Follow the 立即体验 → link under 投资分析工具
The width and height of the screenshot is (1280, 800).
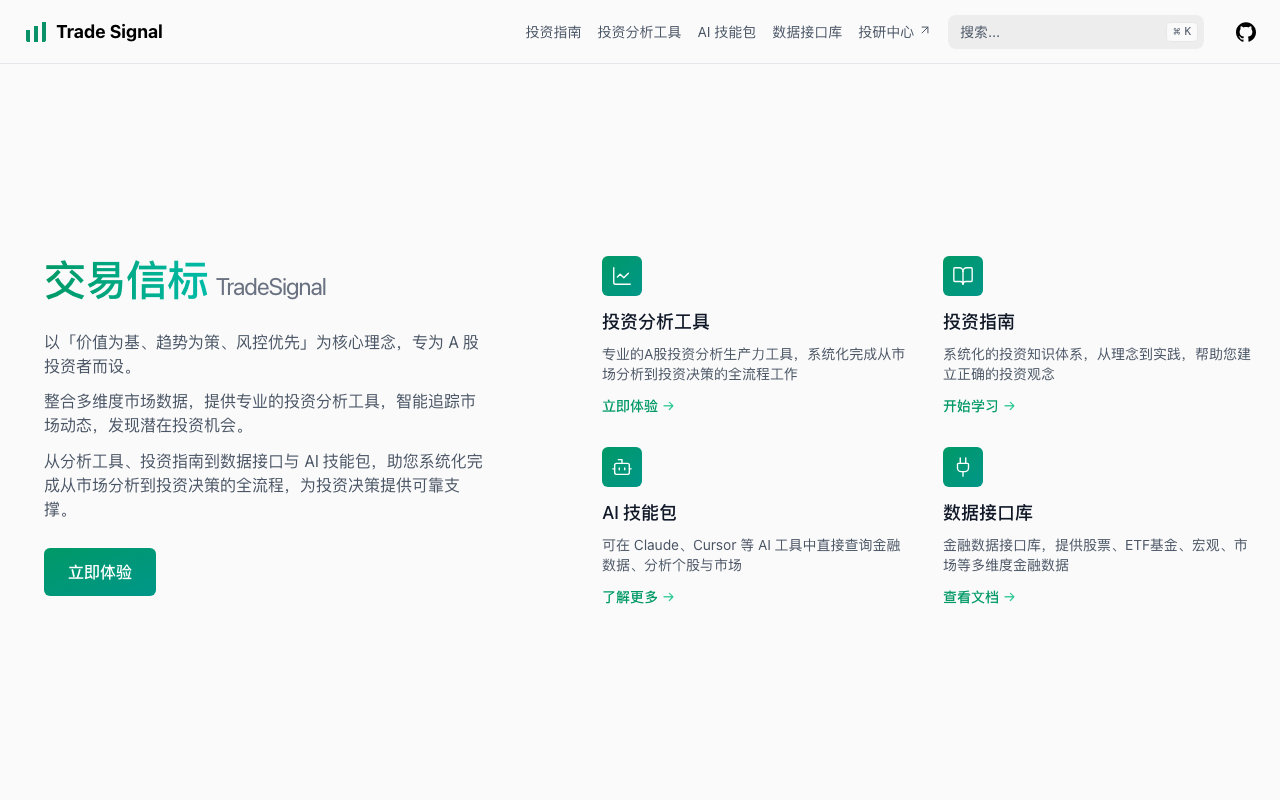tap(638, 406)
